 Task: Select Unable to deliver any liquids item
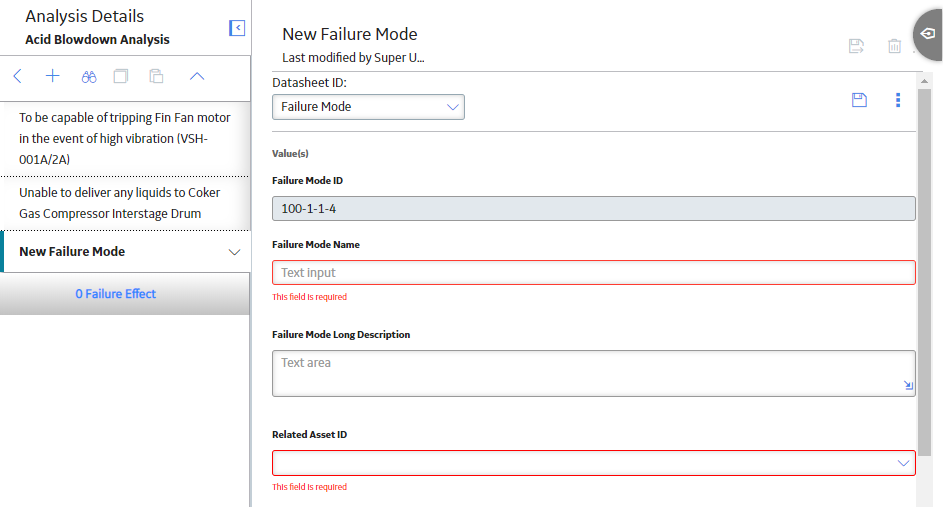click(x=125, y=203)
